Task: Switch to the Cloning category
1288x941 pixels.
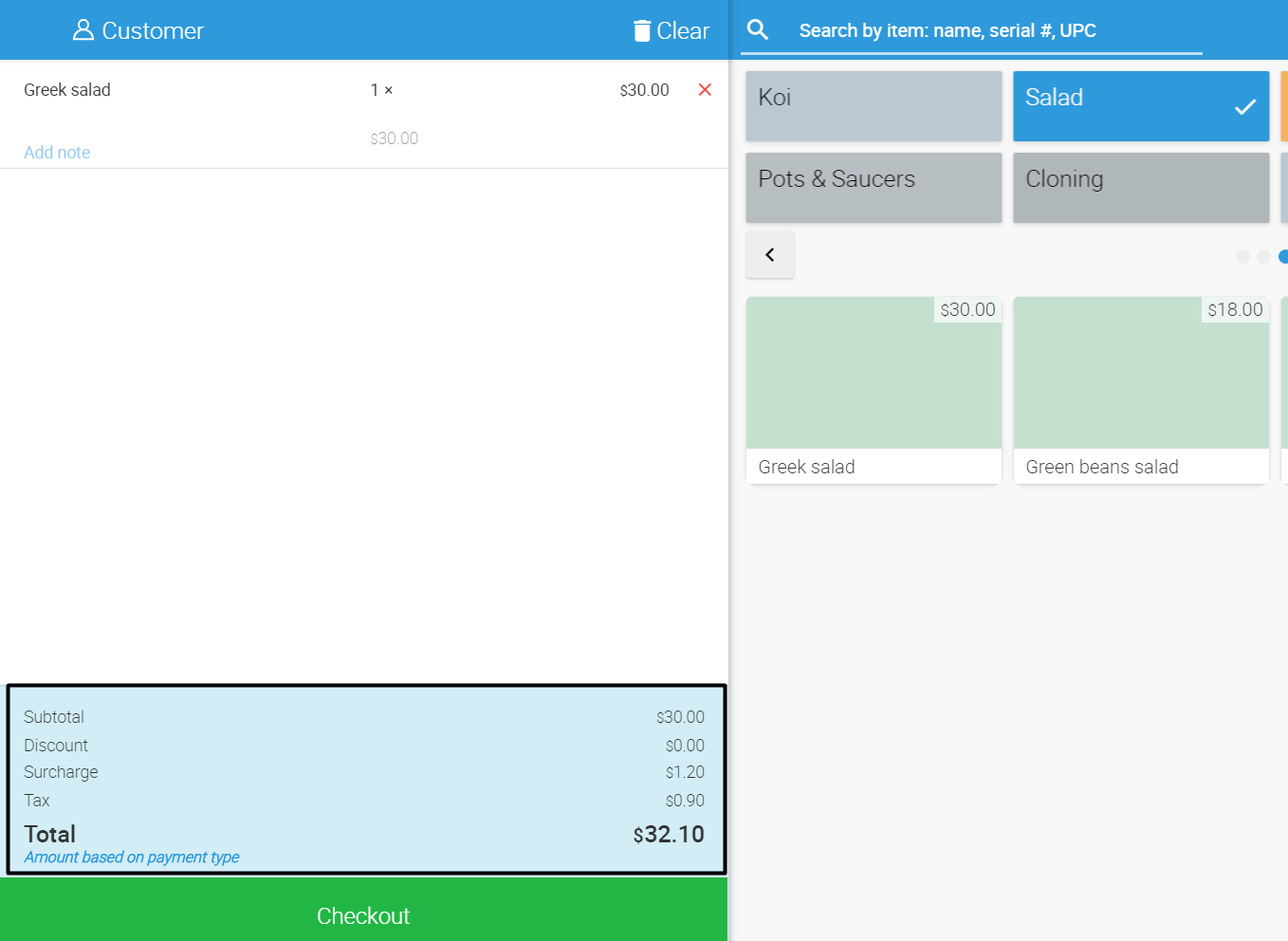Action: pos(1140,188)
